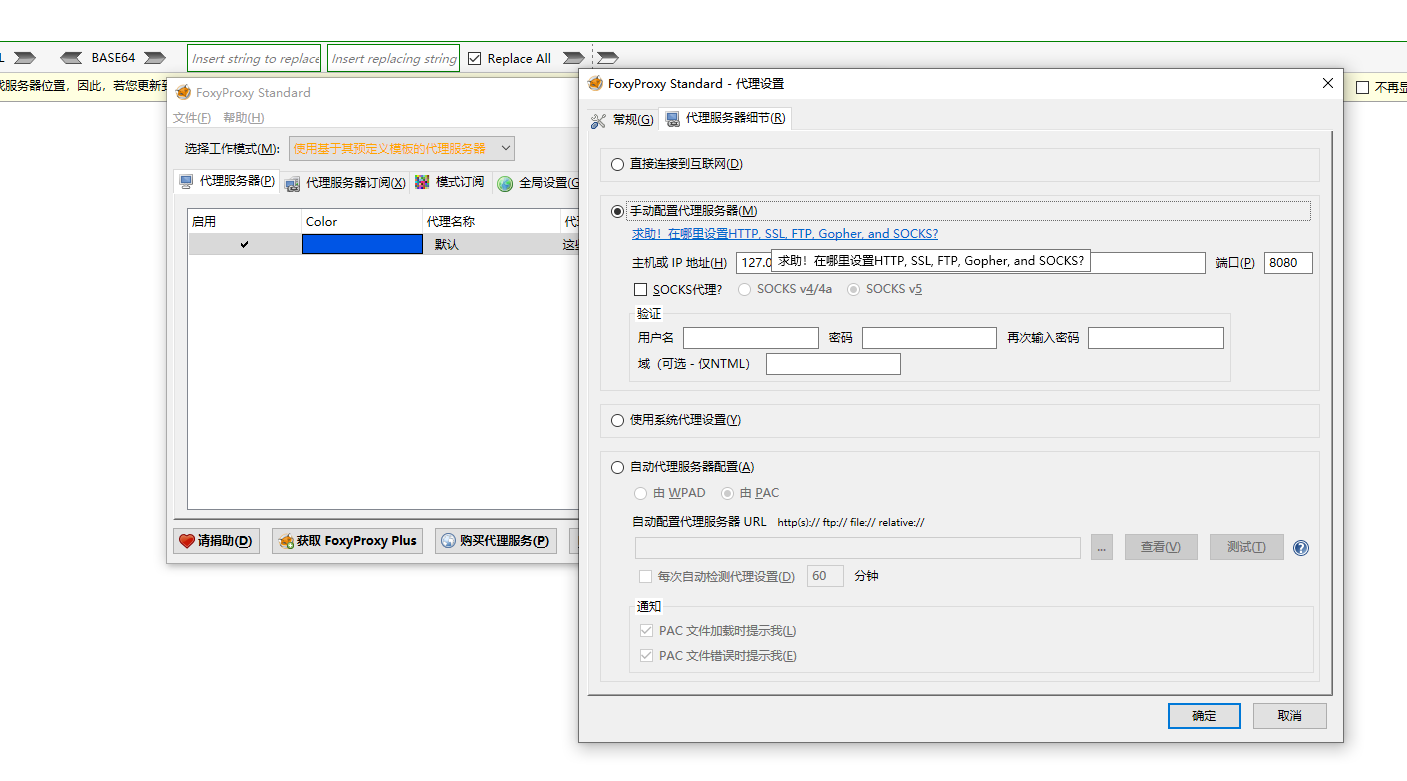The height and width of the screenshot is (781, 1407).
Task: Open the 选择工作模式 dropdown
Action: coord(402,149)
